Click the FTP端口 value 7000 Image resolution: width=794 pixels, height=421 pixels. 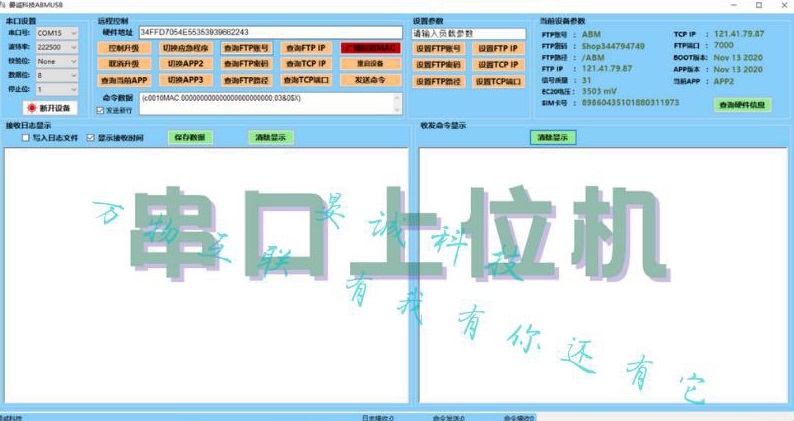[x=724, y=45]
